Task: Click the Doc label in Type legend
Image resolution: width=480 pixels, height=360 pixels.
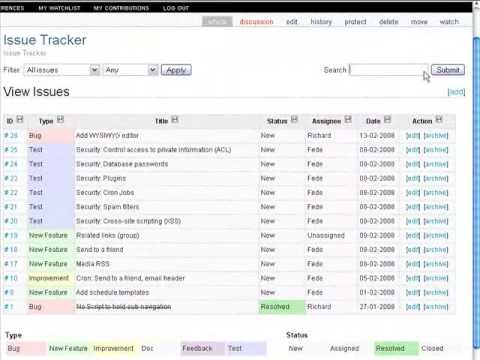Action: [147, 349]
